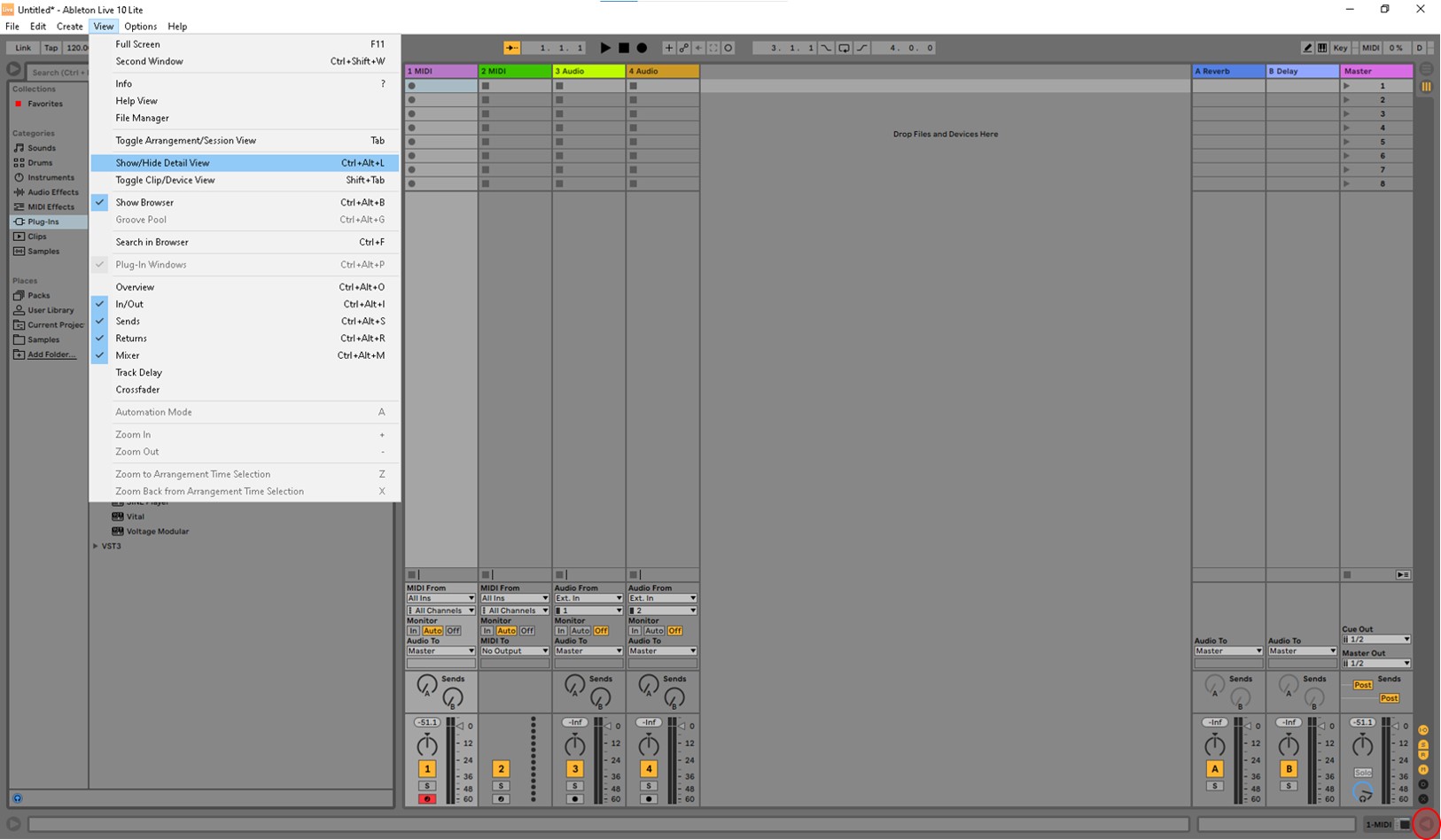Image resolution: width=1441 pixels, height=840 pixels.
Task: Click the MIDI Arrangement Overdub plus icon
Action: 669,48
